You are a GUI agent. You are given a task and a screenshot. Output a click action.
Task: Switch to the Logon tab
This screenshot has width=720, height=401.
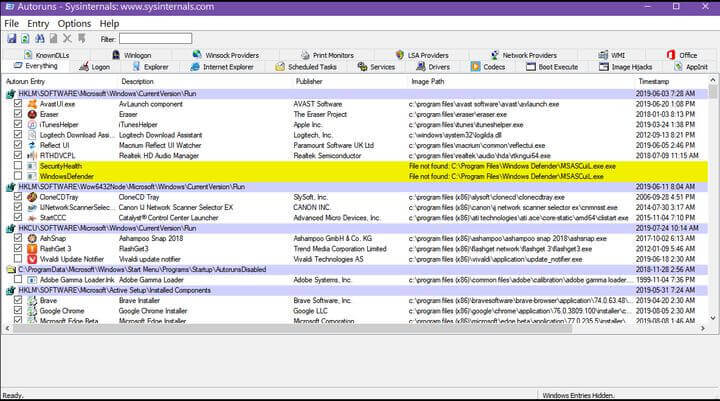(x=95, y=67)
